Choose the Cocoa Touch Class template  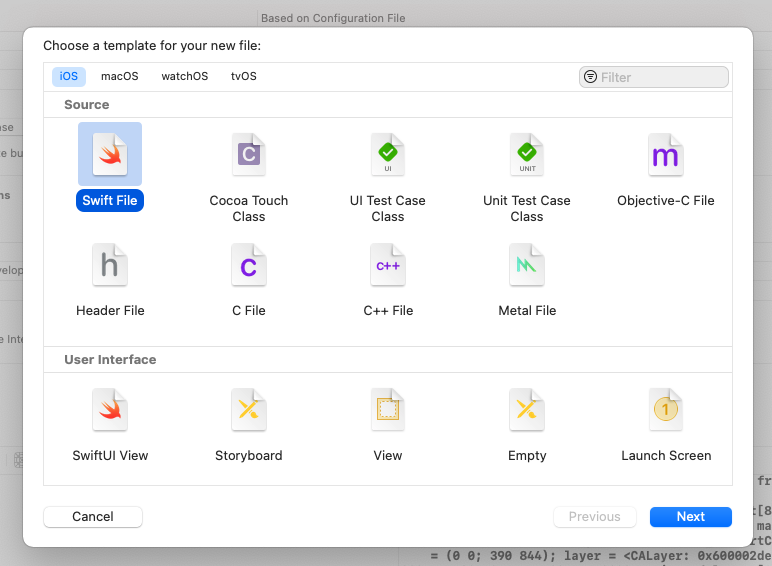tap(249, 154)
